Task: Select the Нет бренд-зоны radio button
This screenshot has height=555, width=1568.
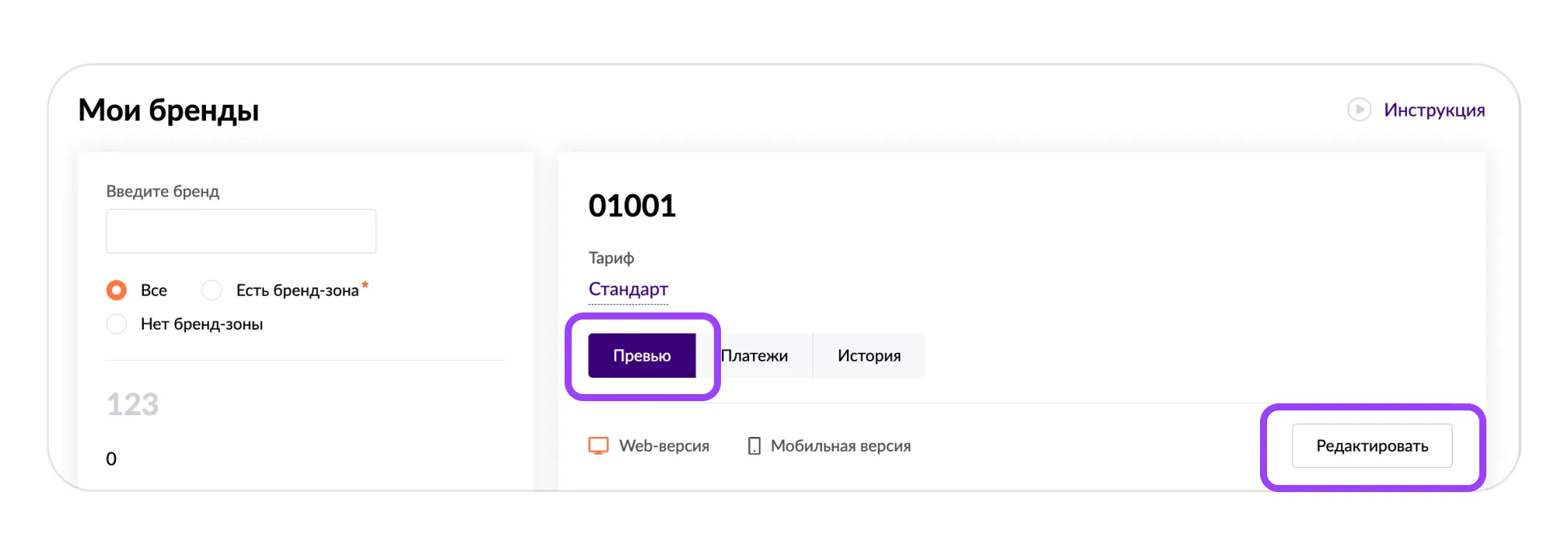Action: (x=117, y=324)
